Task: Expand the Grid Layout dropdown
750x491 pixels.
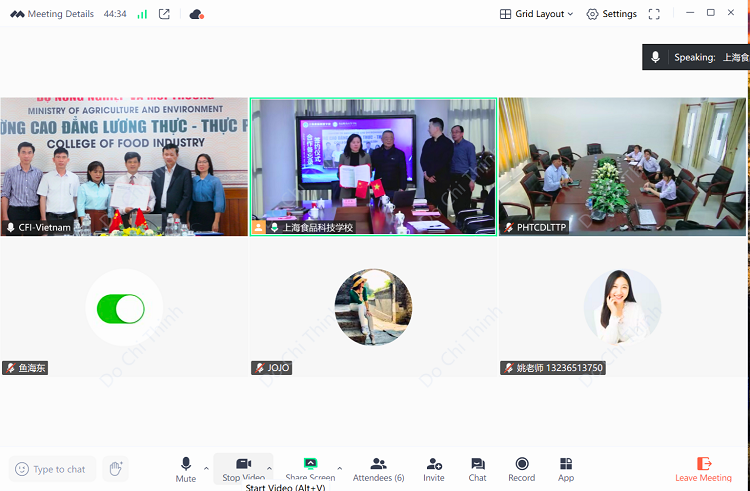Action: (x=537, y=14)
